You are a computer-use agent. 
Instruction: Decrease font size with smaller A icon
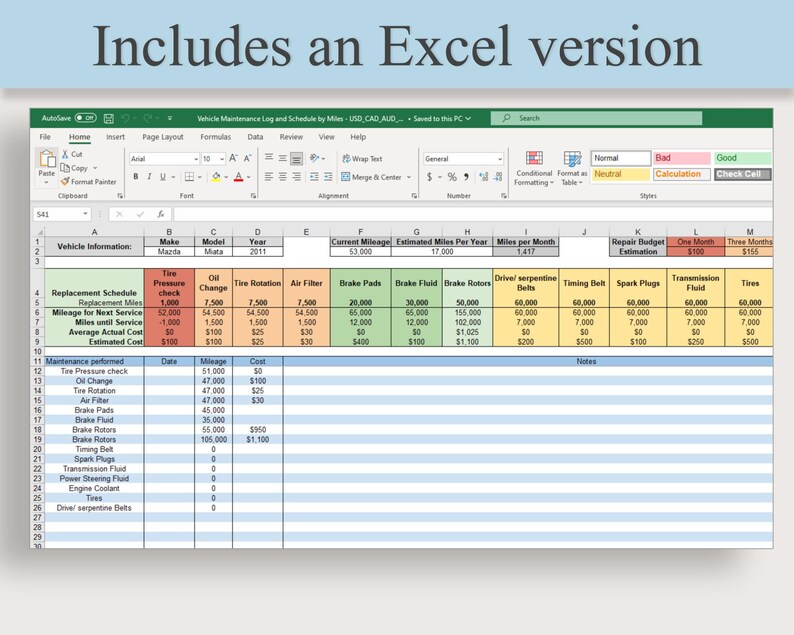[247, 158]
